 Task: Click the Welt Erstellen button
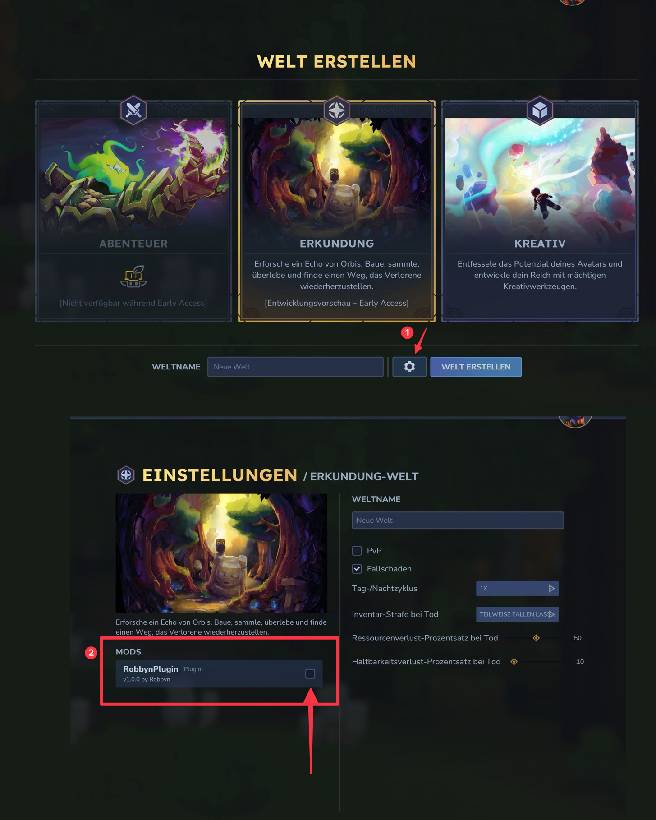pos(476,367)
